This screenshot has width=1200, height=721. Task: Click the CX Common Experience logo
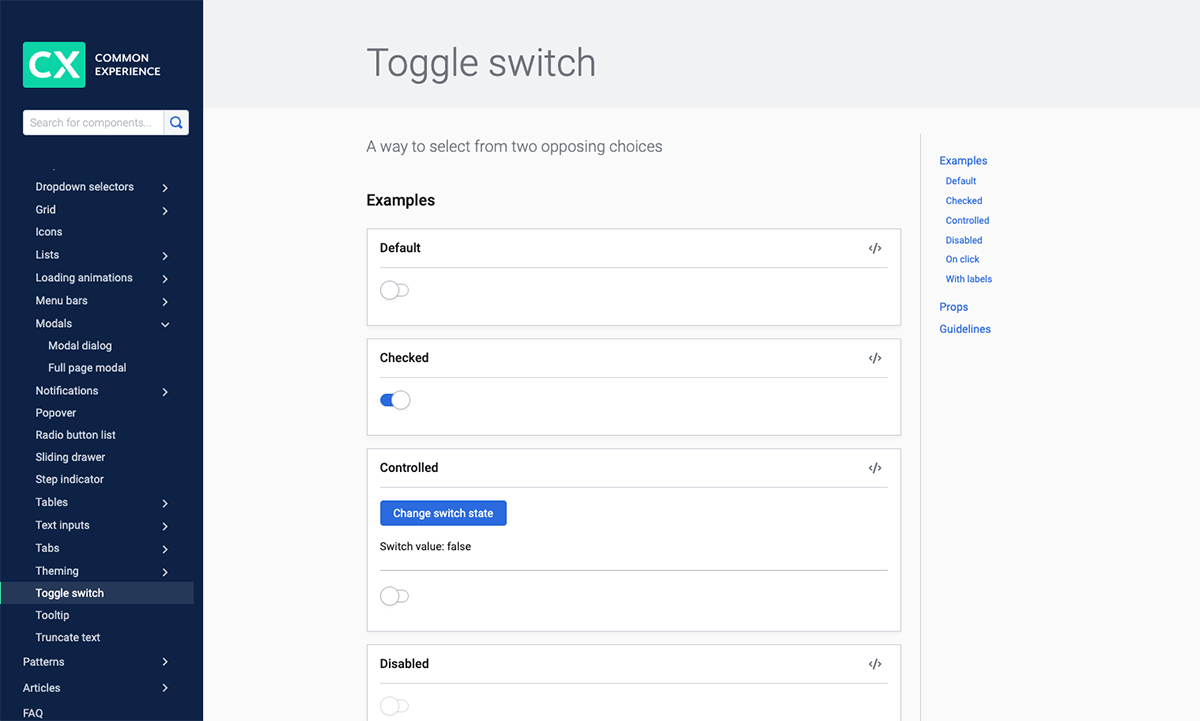(x=92, y=65)
